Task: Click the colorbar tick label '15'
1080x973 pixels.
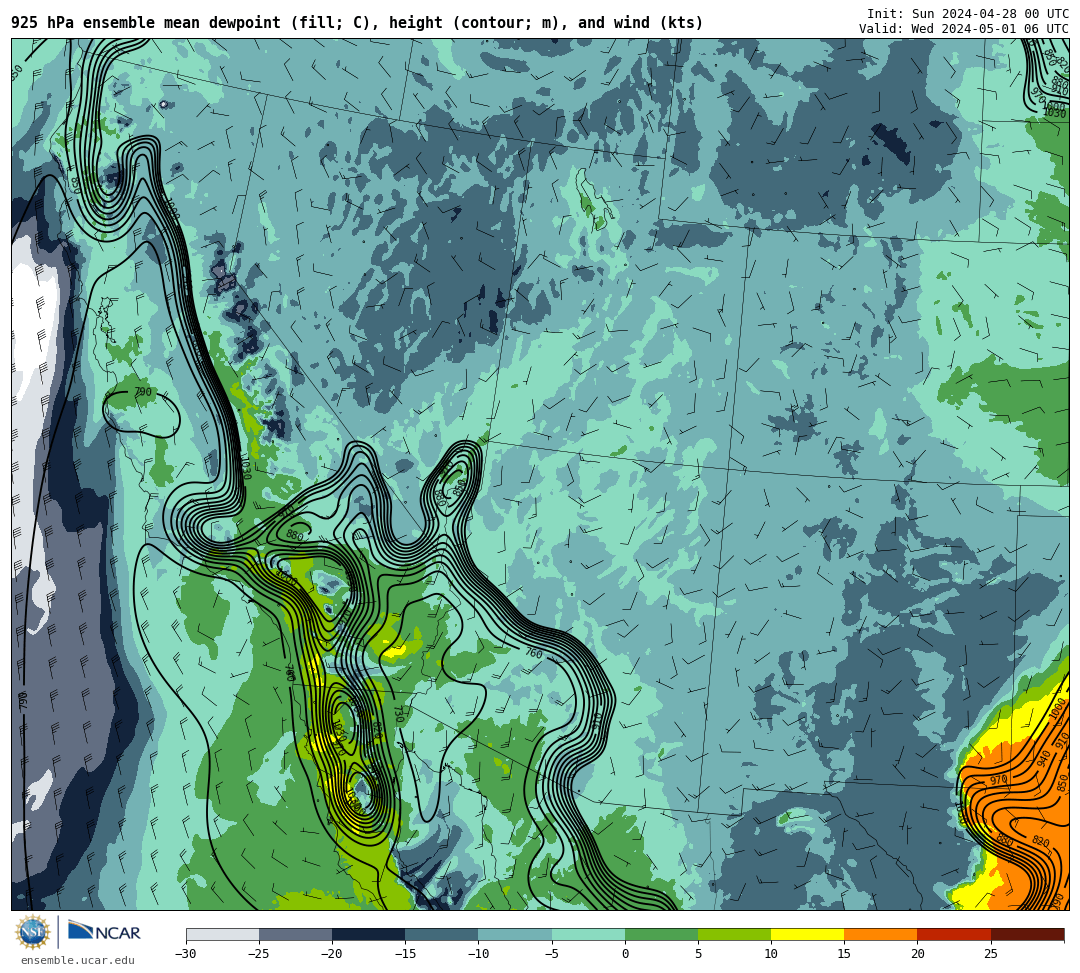Action: pos(844,954)
